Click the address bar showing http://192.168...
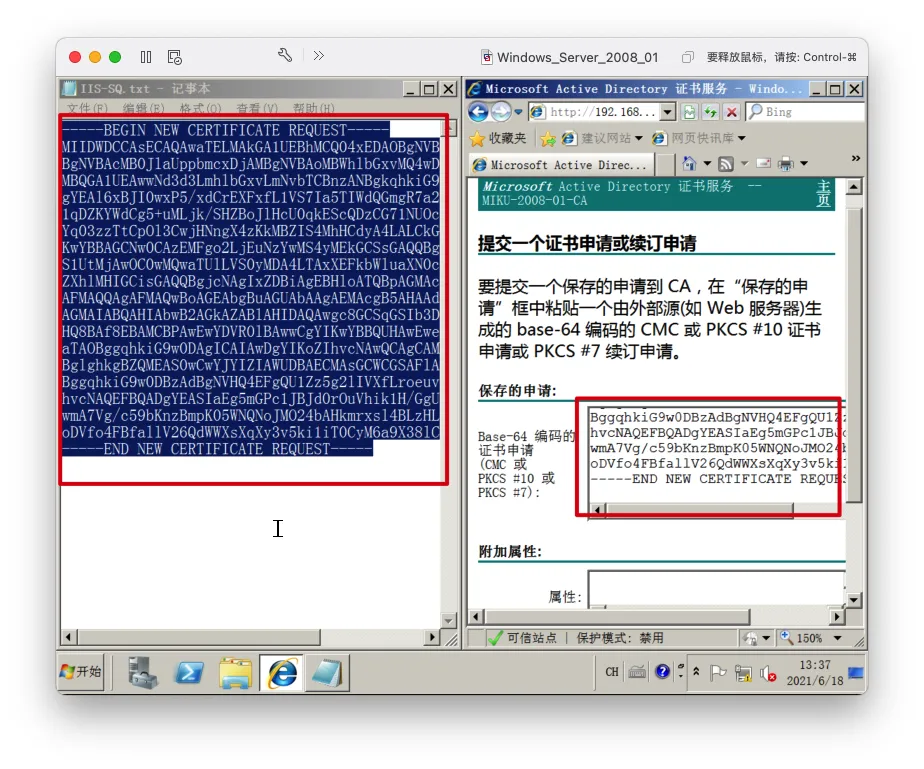This screenshot has width=924, height=769. (594, 111)
